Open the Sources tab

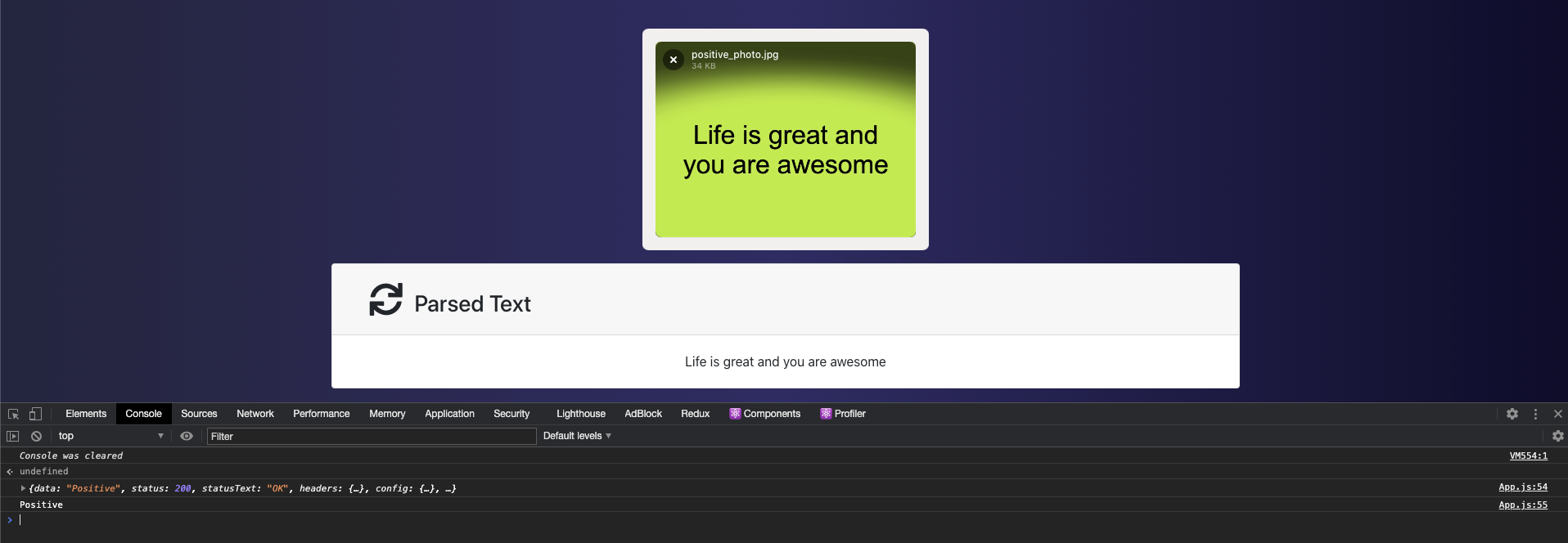pos(199,414)
